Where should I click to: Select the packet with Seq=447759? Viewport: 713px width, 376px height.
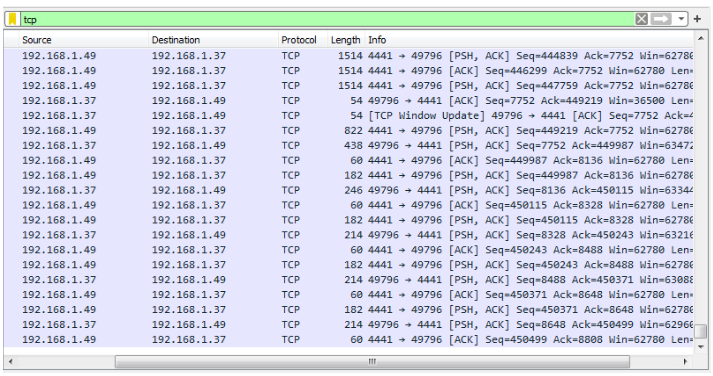[349, 86]
